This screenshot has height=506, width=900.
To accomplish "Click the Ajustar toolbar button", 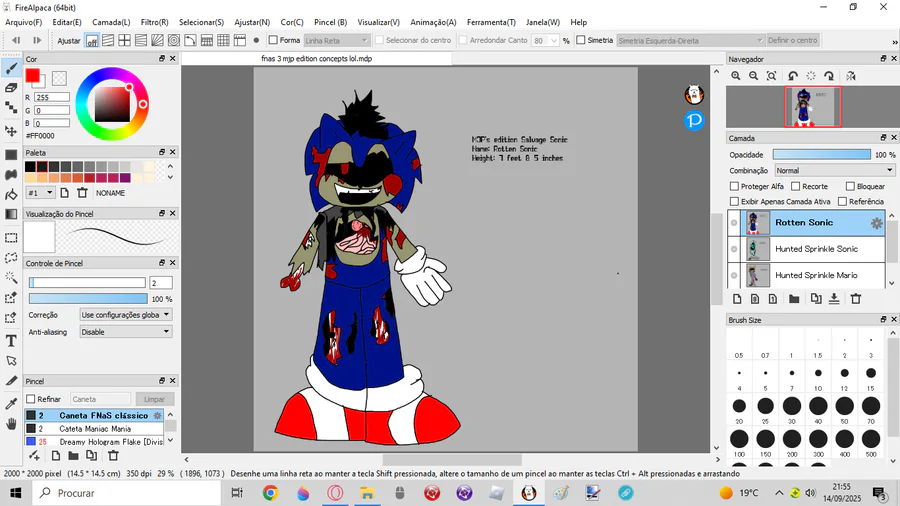I will tap(69, 41).
